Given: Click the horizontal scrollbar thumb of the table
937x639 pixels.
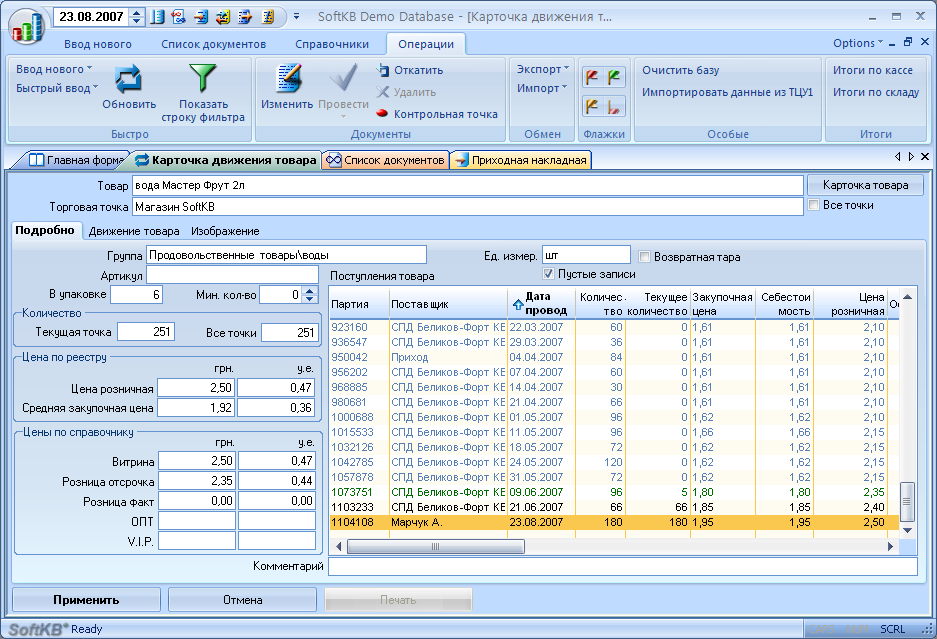Looking at the screenshot, I should (436, 546).
